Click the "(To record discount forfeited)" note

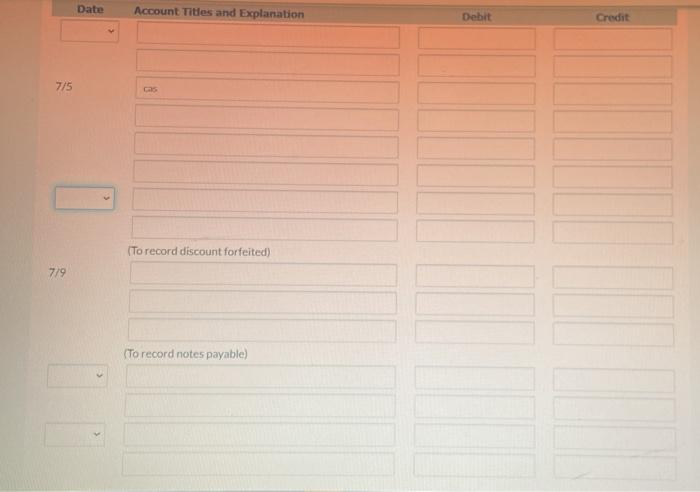click(199, 251)
